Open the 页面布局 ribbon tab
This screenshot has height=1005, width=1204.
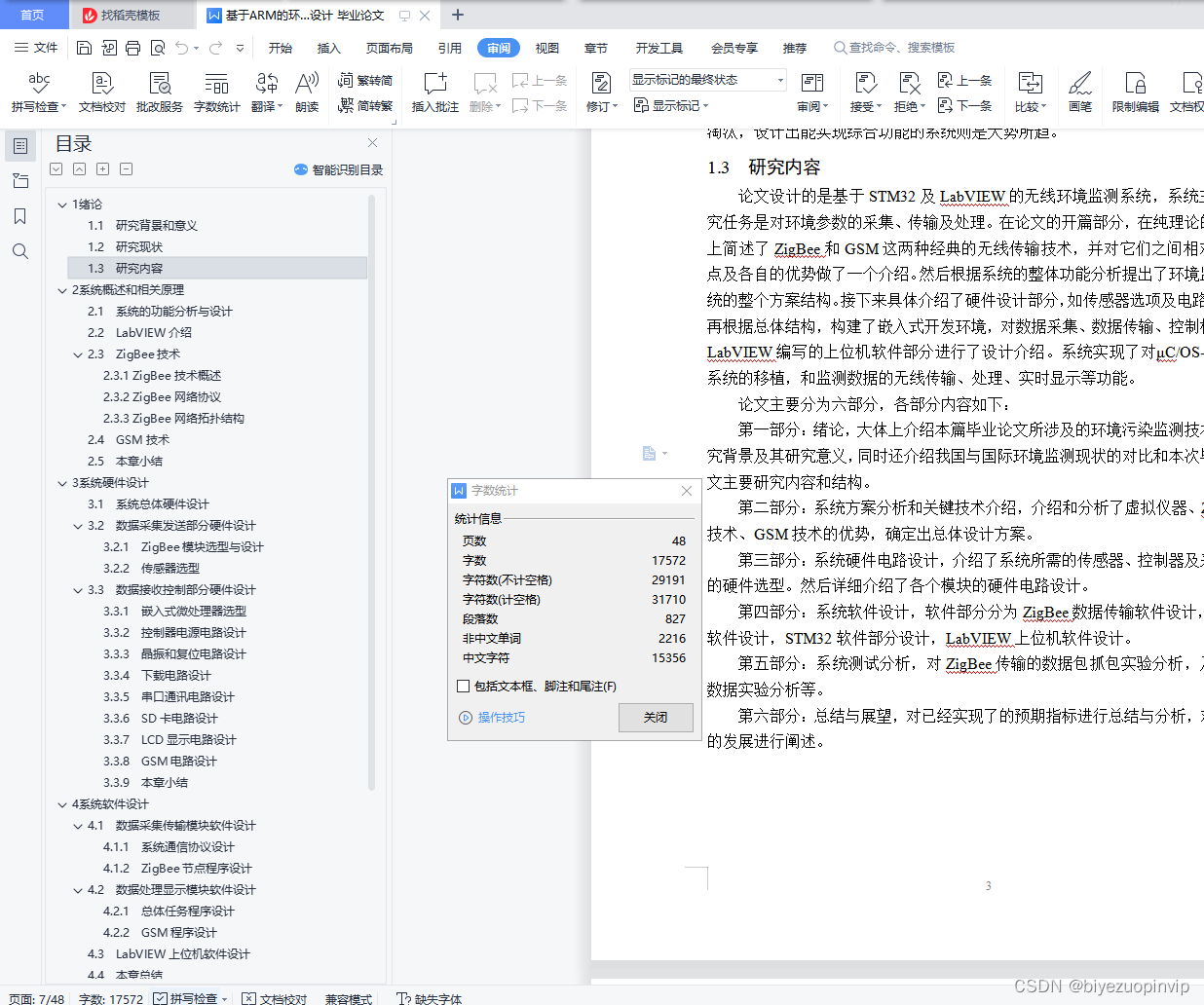coord(390,48)
